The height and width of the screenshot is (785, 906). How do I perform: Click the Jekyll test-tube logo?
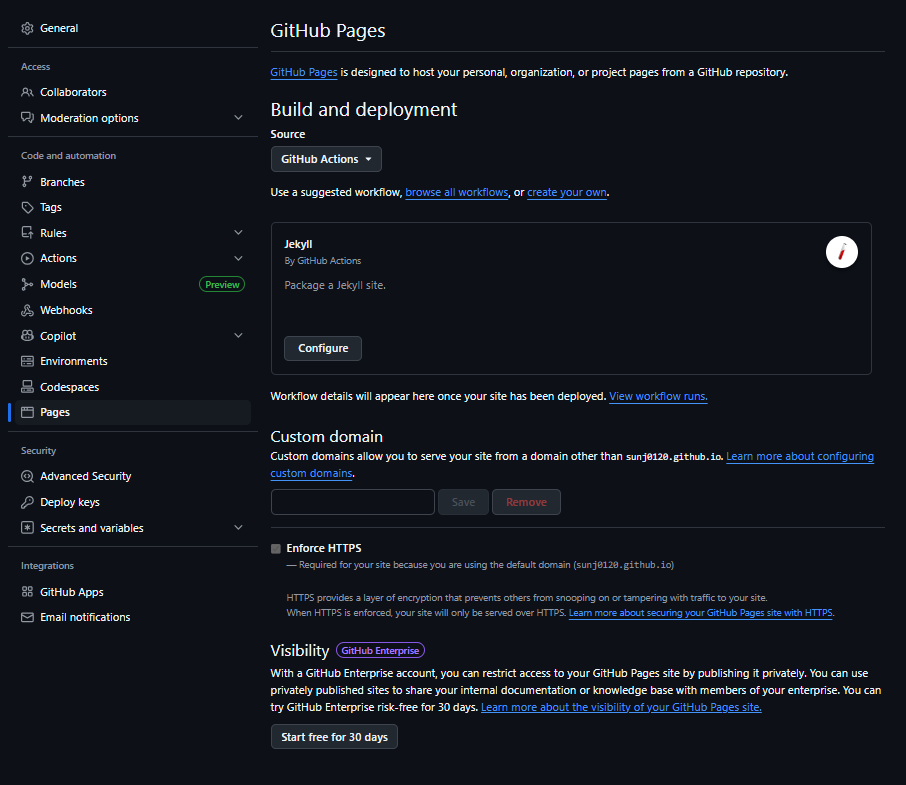(x=841, y=252)
